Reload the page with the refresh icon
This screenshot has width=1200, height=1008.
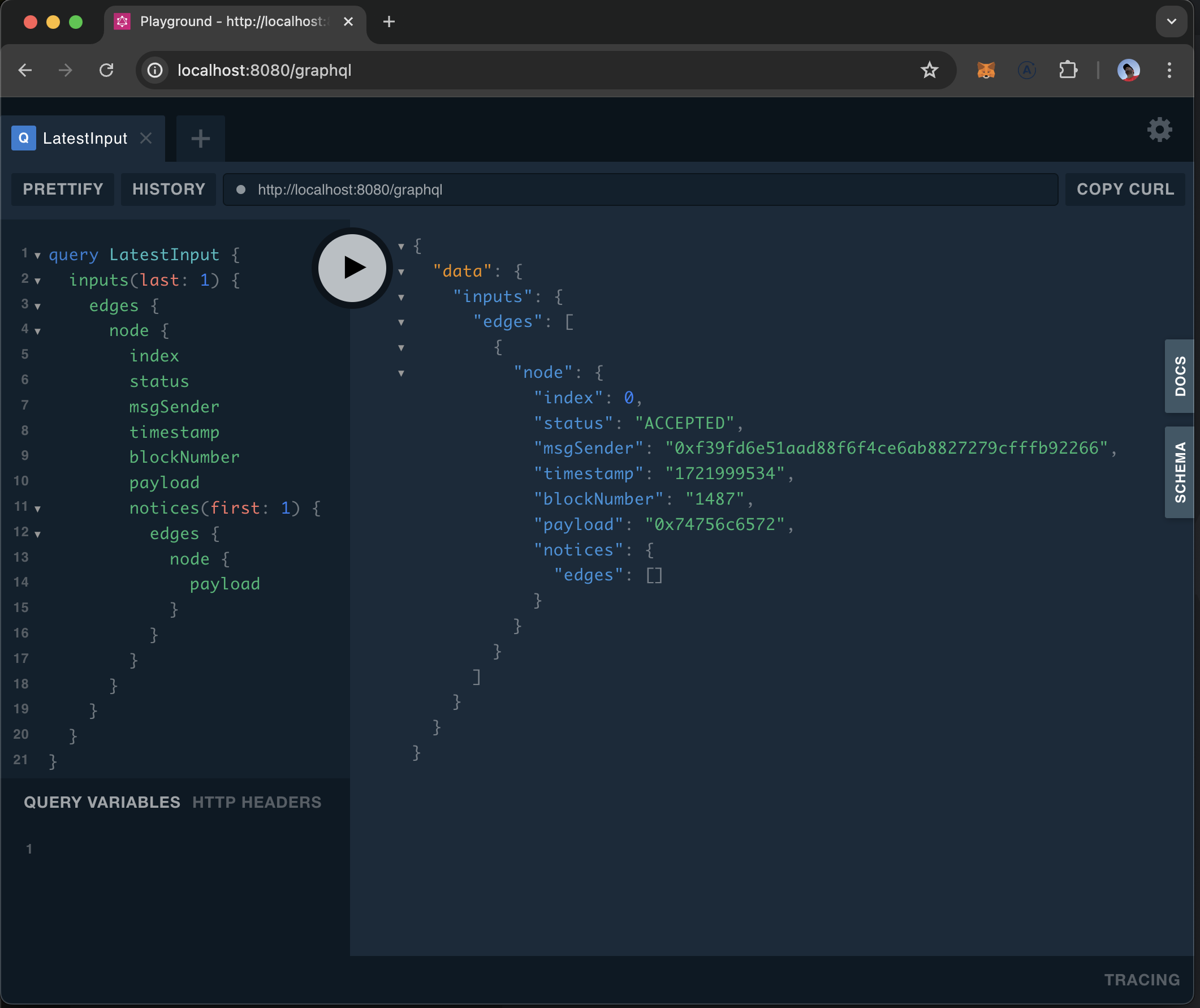click(107, 70)
